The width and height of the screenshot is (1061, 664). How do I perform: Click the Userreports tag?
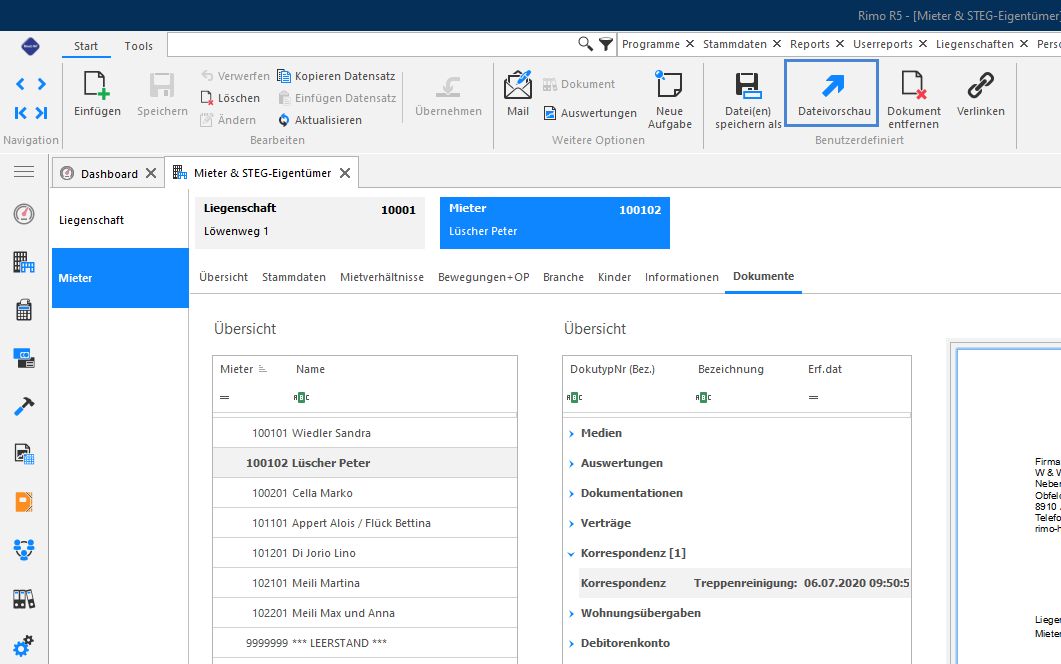[x=882, y=44]
